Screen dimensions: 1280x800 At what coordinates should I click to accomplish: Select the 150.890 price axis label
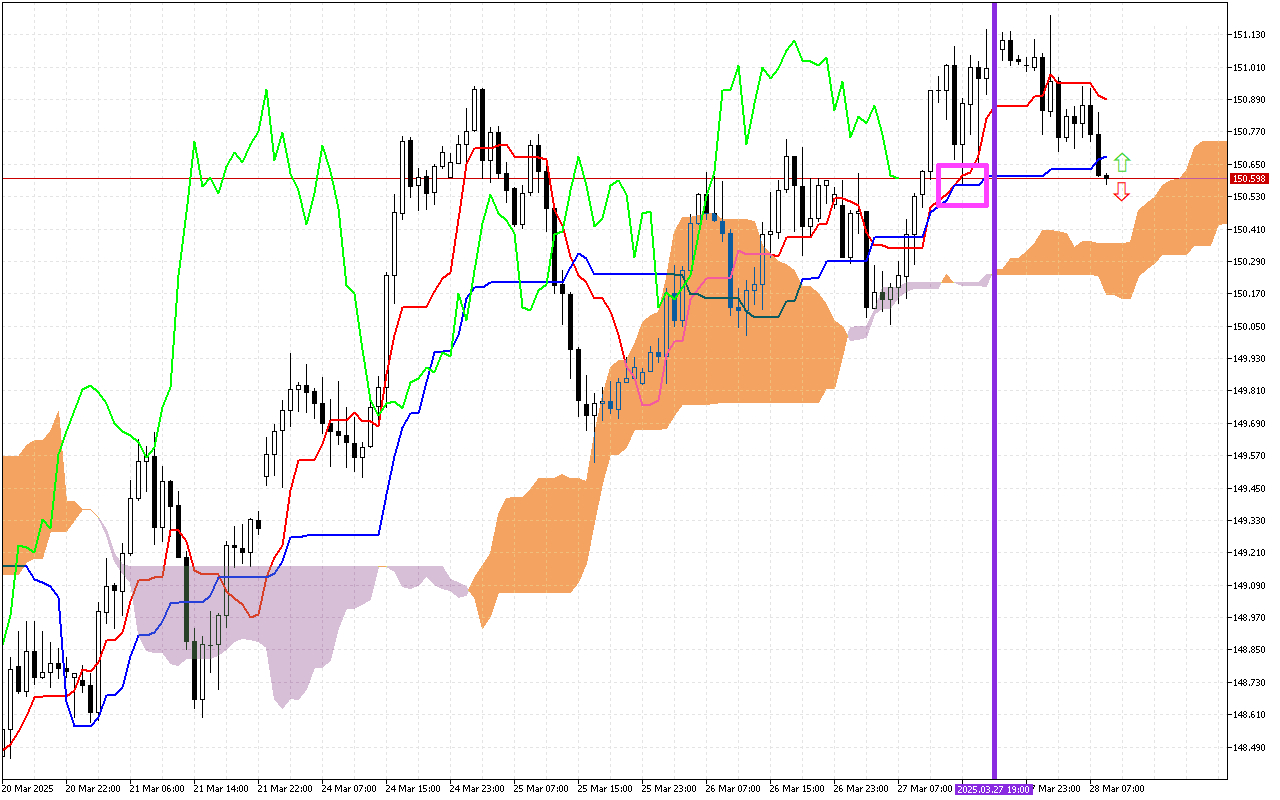pyautogui.click(x=1250, y=100)
